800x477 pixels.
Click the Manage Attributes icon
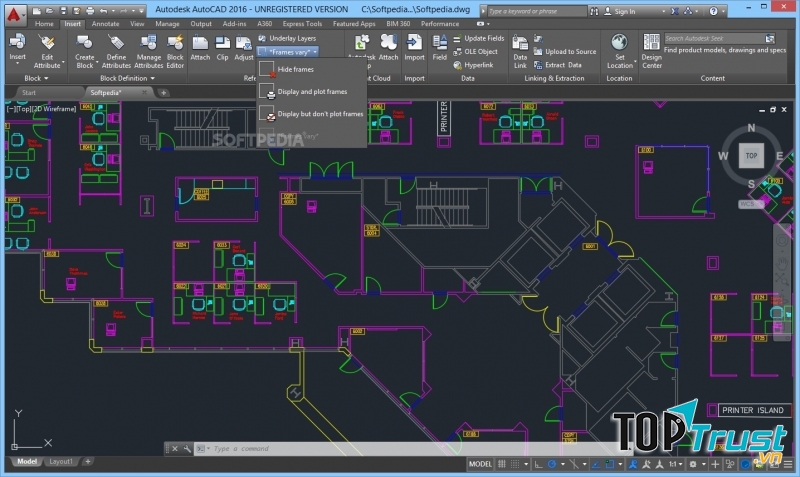148,43
